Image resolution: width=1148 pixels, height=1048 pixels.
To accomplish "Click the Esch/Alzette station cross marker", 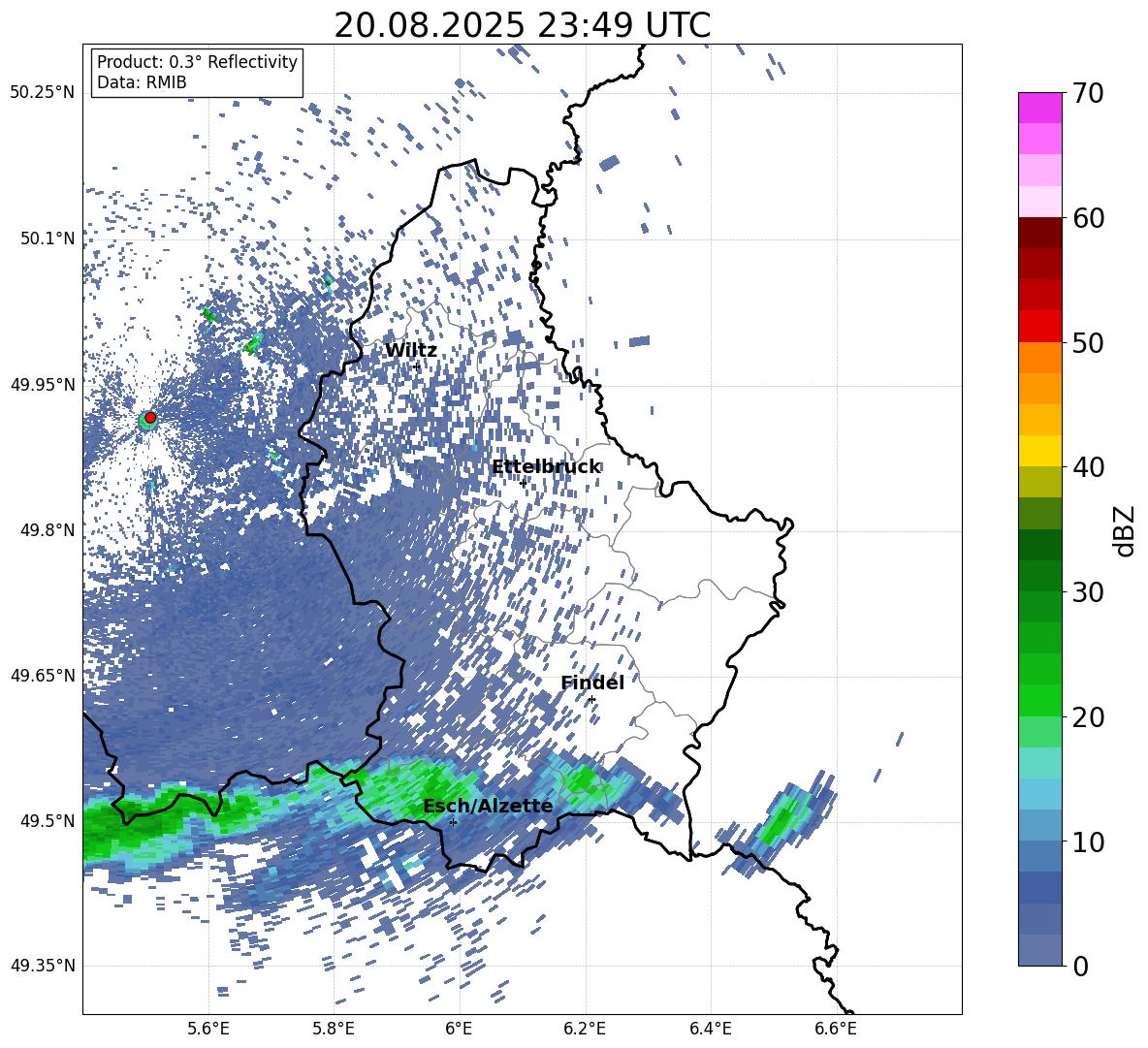I will tap(453, 822).
